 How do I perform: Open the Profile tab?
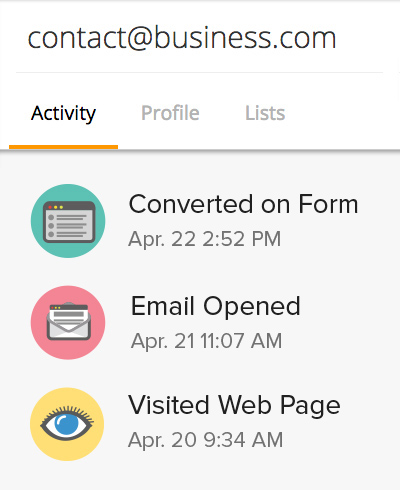coord(170,113)
